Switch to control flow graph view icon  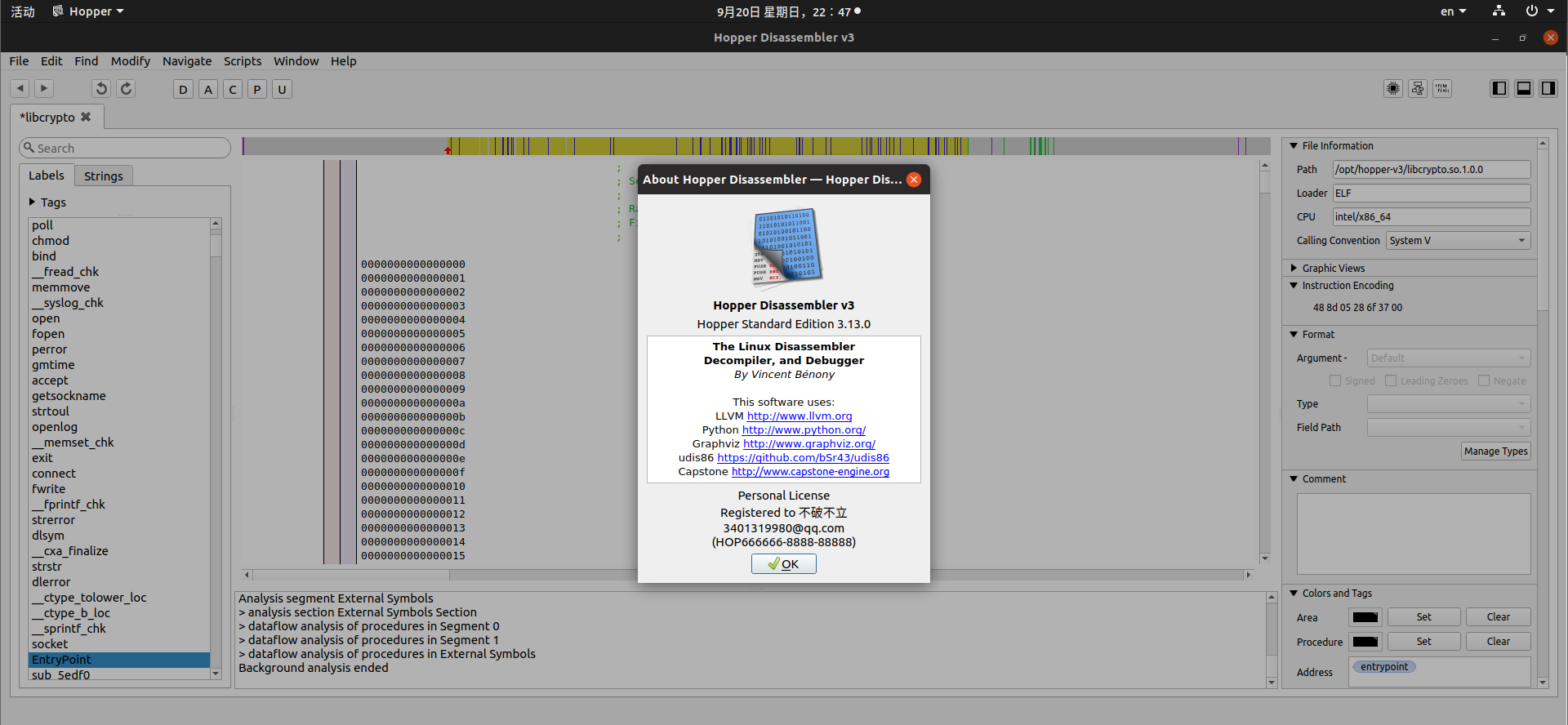(x=1418, y=88)
